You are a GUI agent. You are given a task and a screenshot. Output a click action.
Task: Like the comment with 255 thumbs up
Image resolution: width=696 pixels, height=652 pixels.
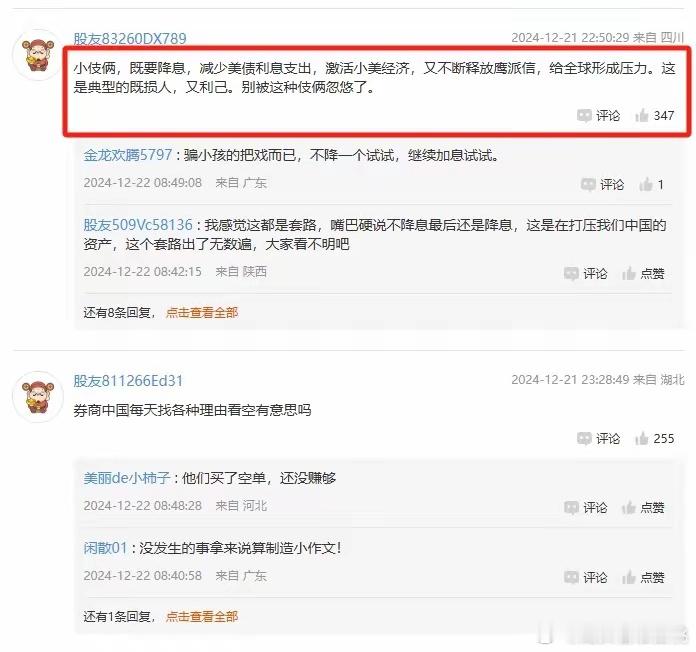655,439
